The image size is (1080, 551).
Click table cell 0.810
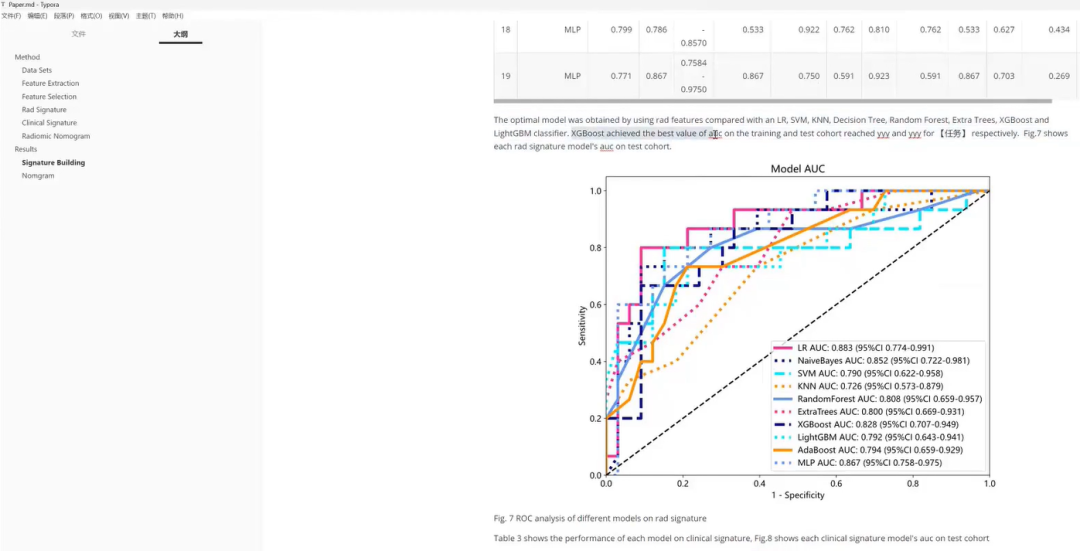[878, 30]
